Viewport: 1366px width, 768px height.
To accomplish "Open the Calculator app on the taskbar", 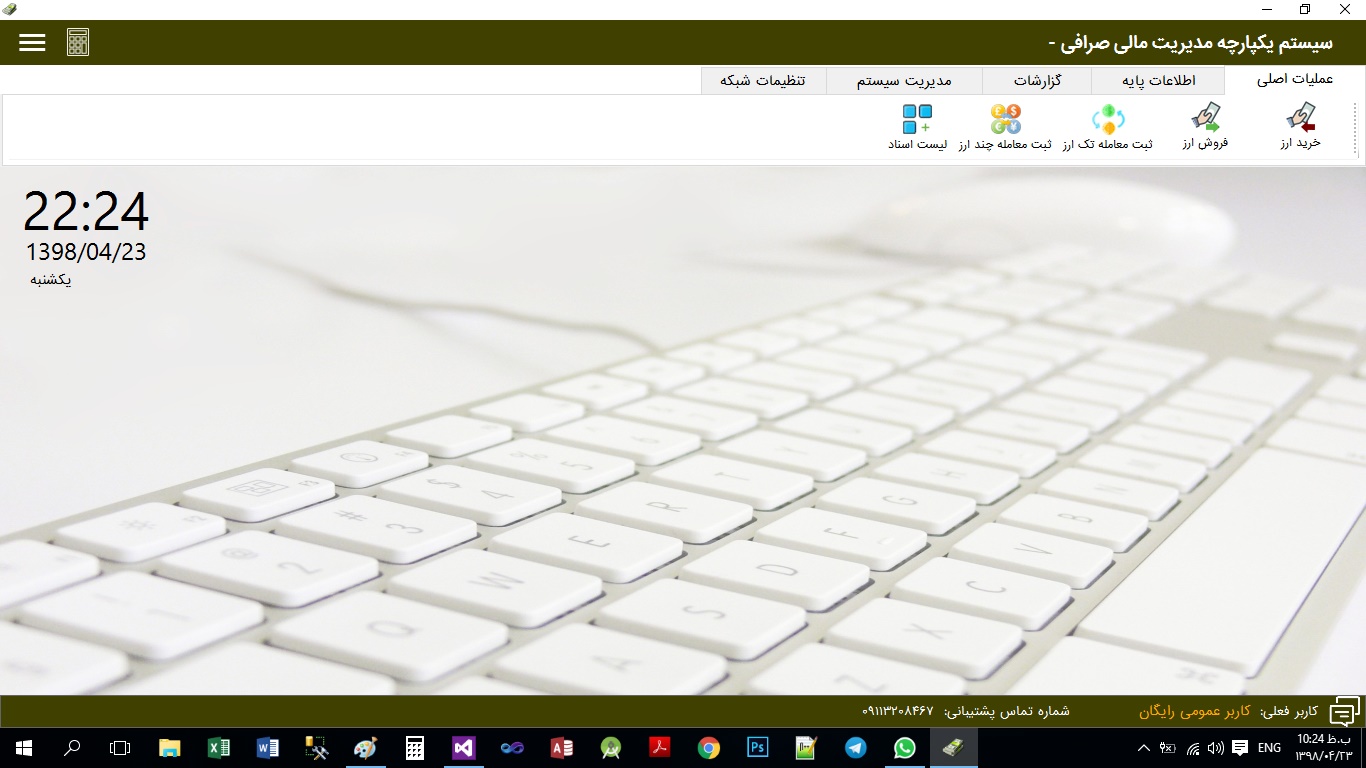I will (x=415, y=748).
